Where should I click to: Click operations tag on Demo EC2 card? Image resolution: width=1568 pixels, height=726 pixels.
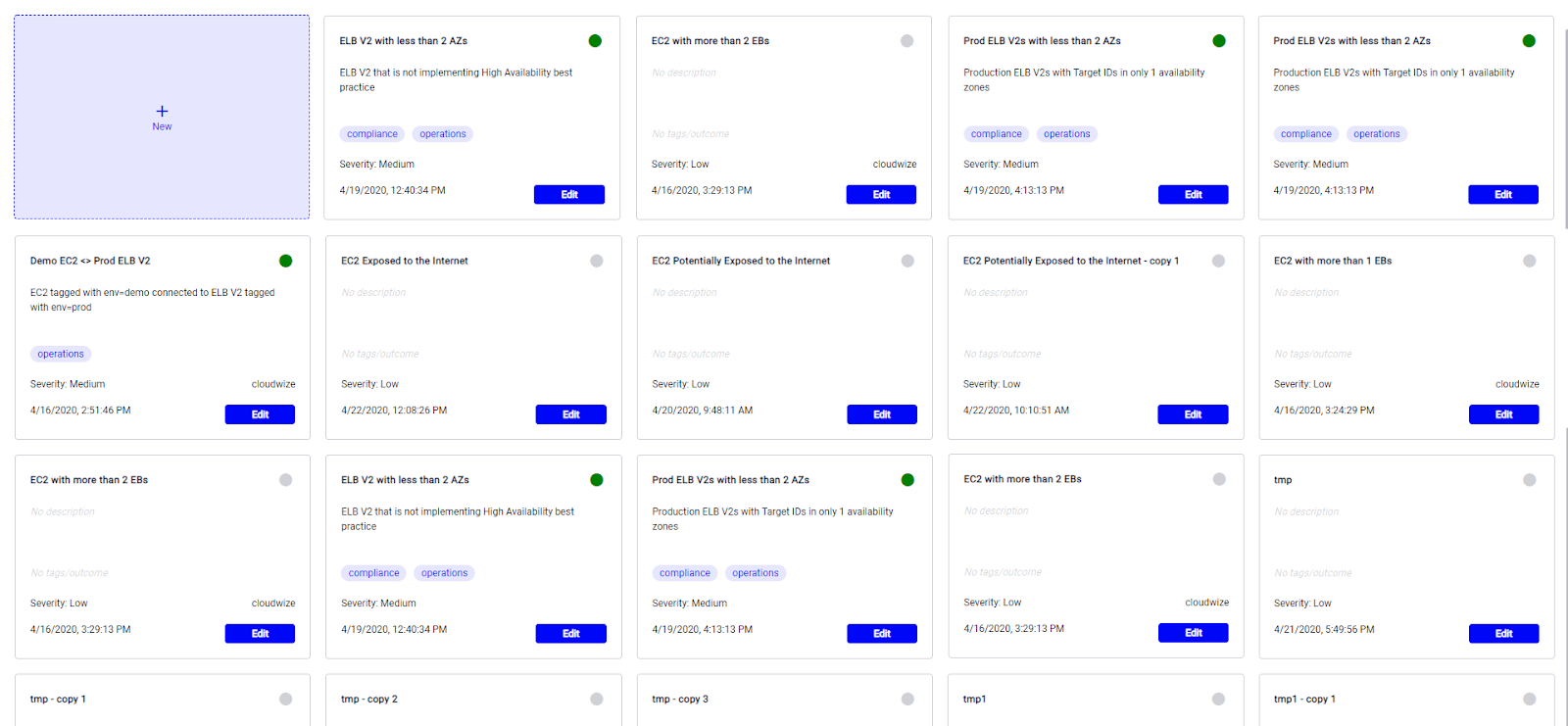[61, 354]
